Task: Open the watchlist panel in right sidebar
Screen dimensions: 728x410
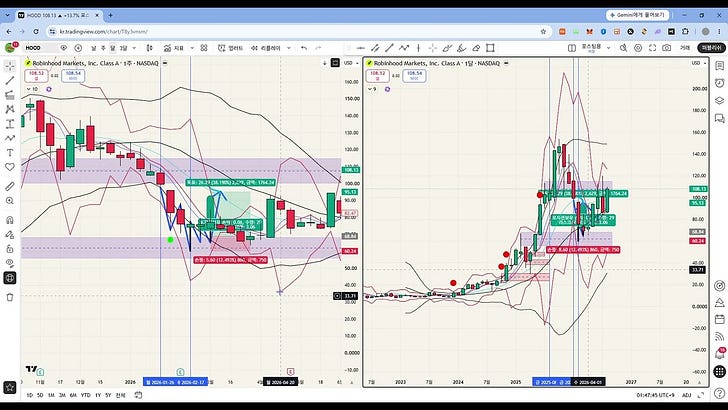Action: pyautogui.click(x=720, y=66)
